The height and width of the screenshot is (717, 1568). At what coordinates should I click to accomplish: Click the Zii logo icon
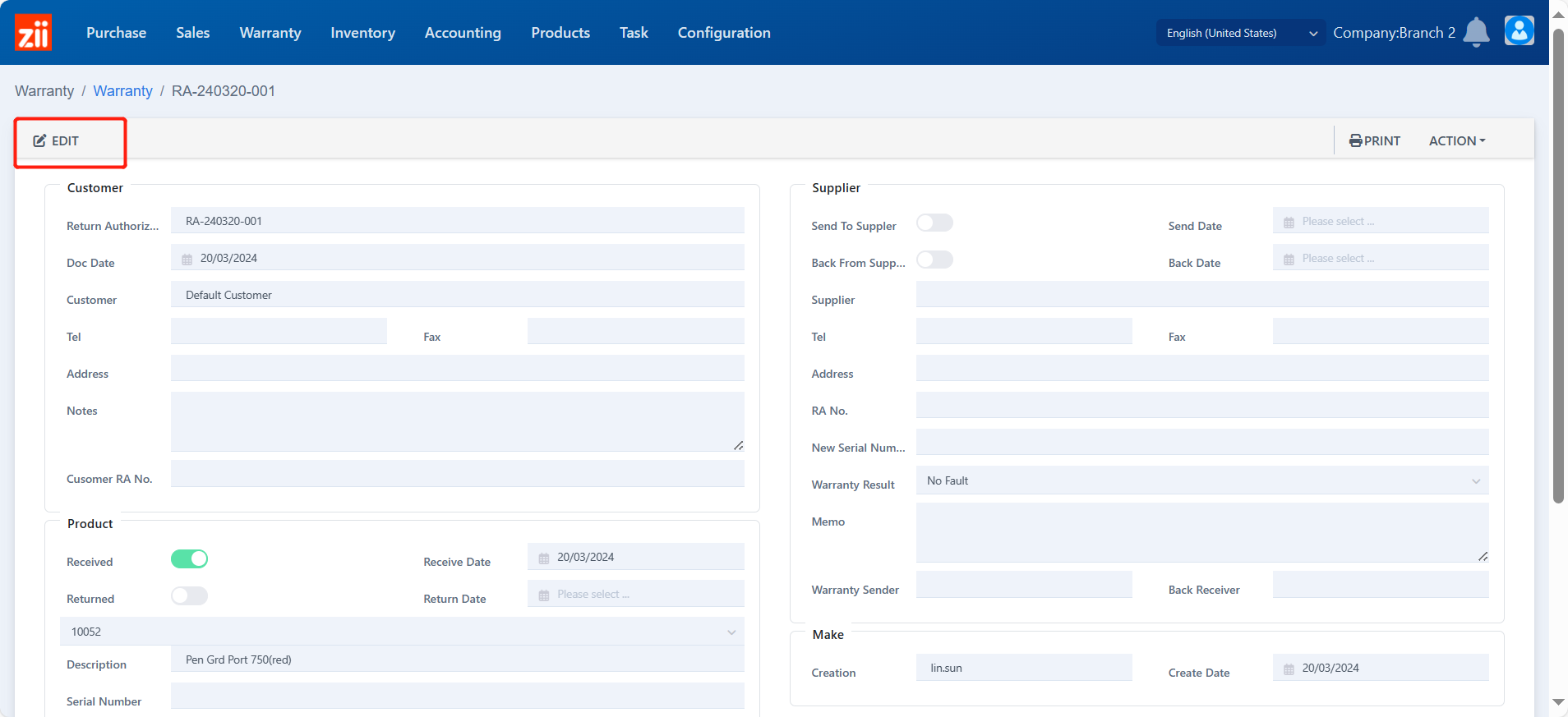33,32
